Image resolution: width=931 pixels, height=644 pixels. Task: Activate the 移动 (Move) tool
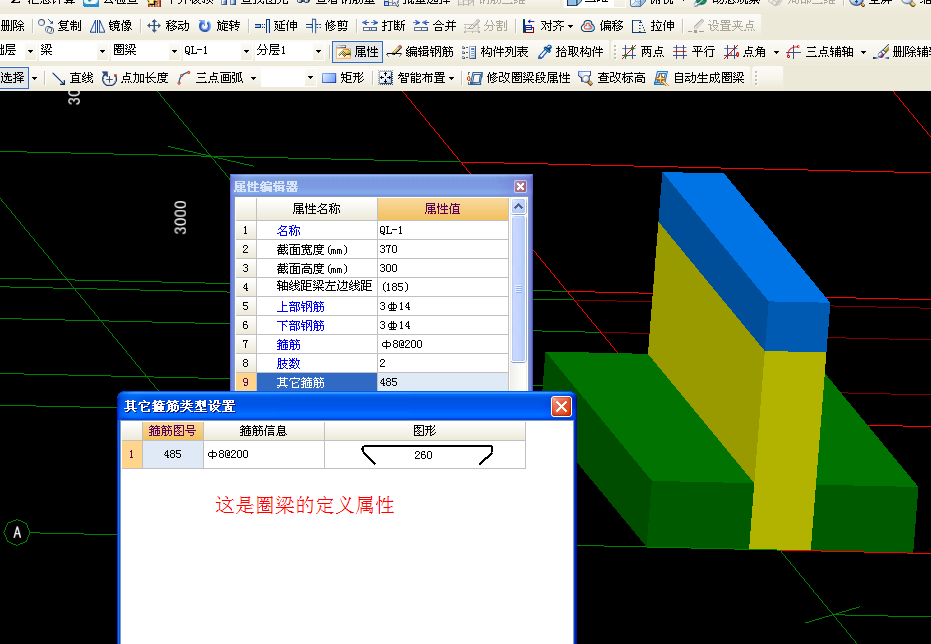point(168,26)
